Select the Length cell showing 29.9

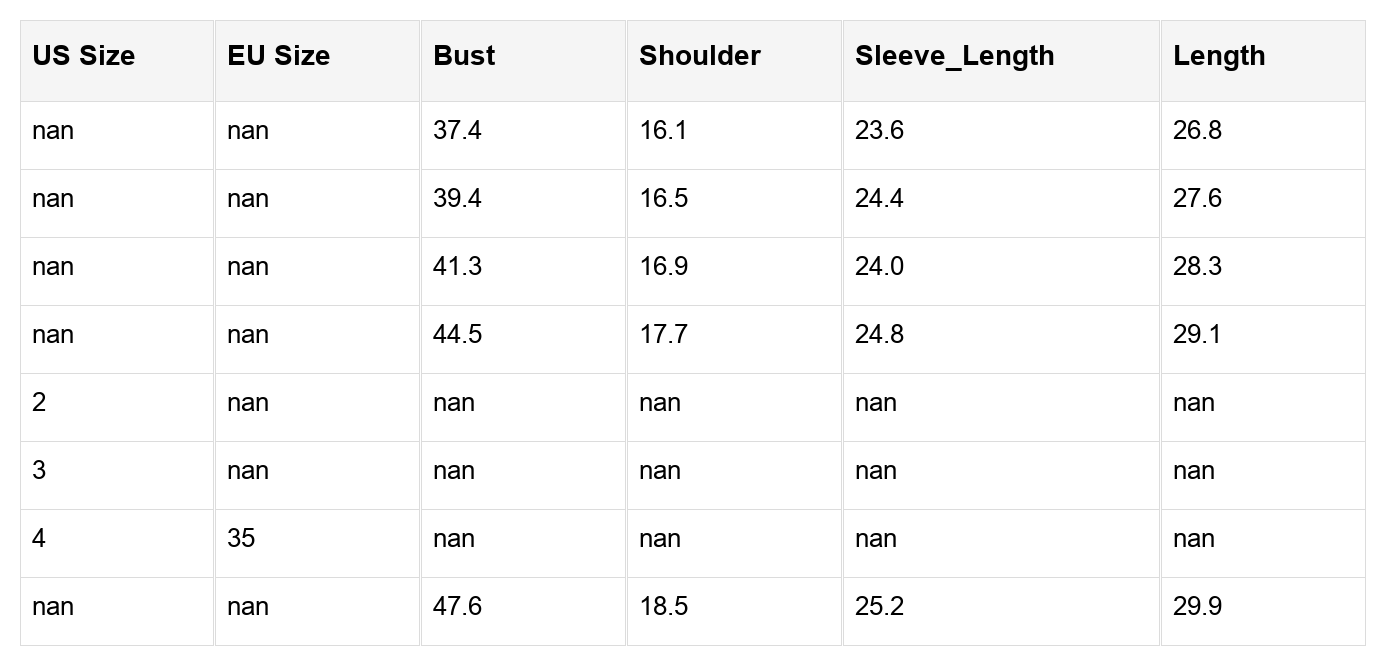click(x=1197, y=607)
